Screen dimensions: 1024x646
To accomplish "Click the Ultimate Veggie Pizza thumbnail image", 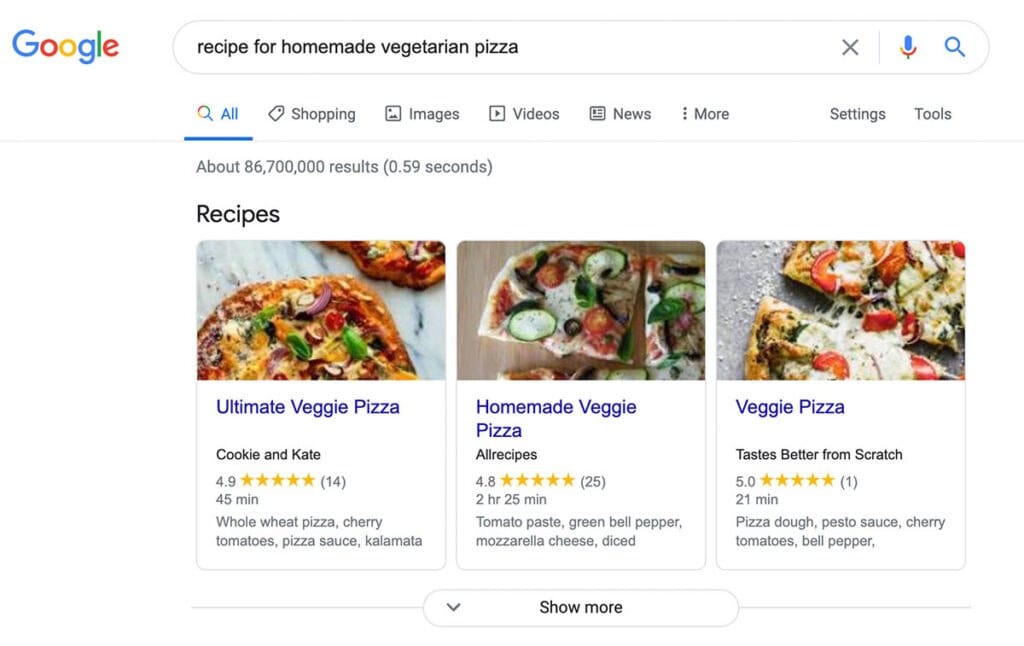I will (321, 311).
